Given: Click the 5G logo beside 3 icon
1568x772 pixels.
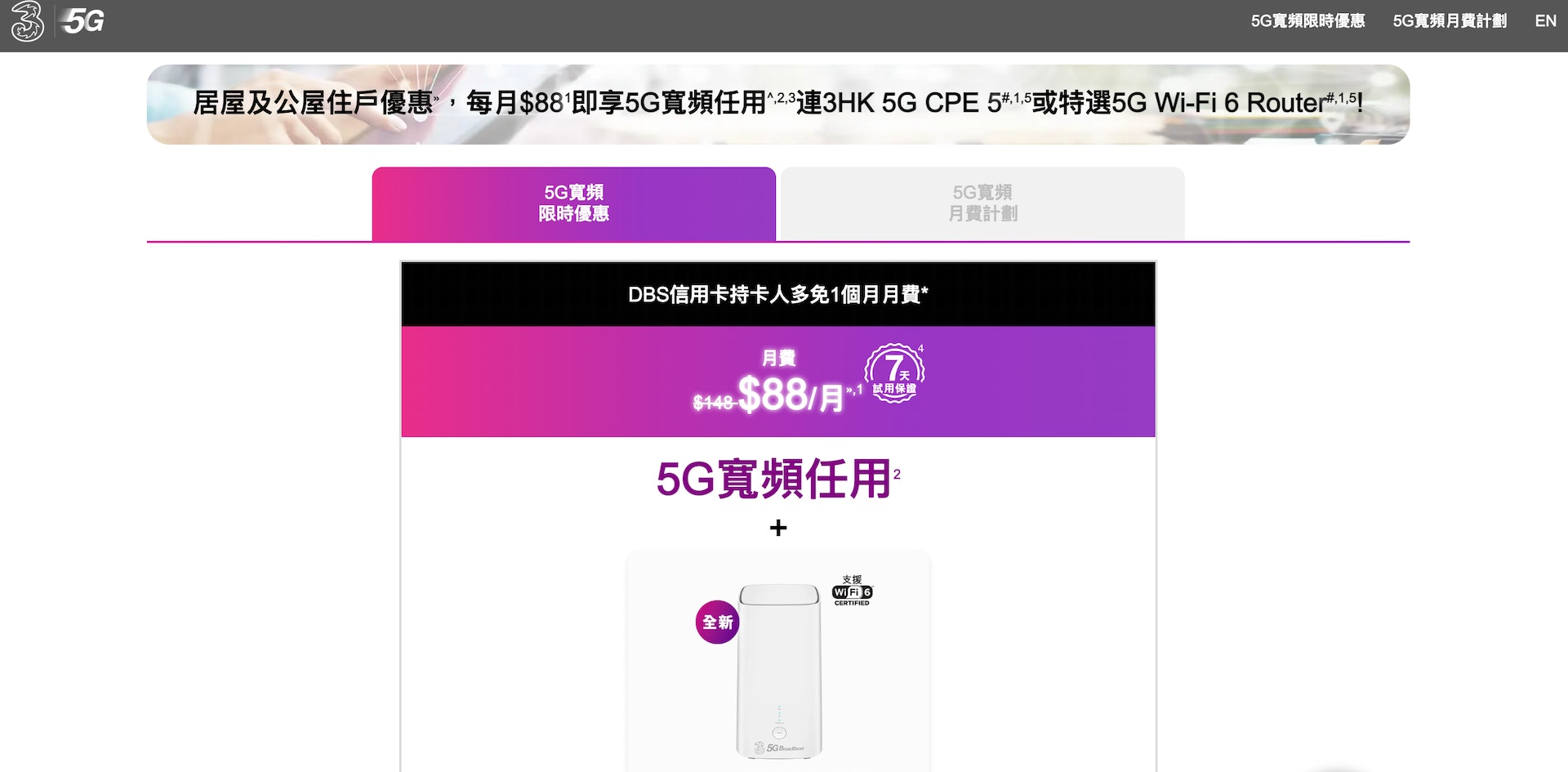Looking at the screenshot, I should tap(83, 22).
